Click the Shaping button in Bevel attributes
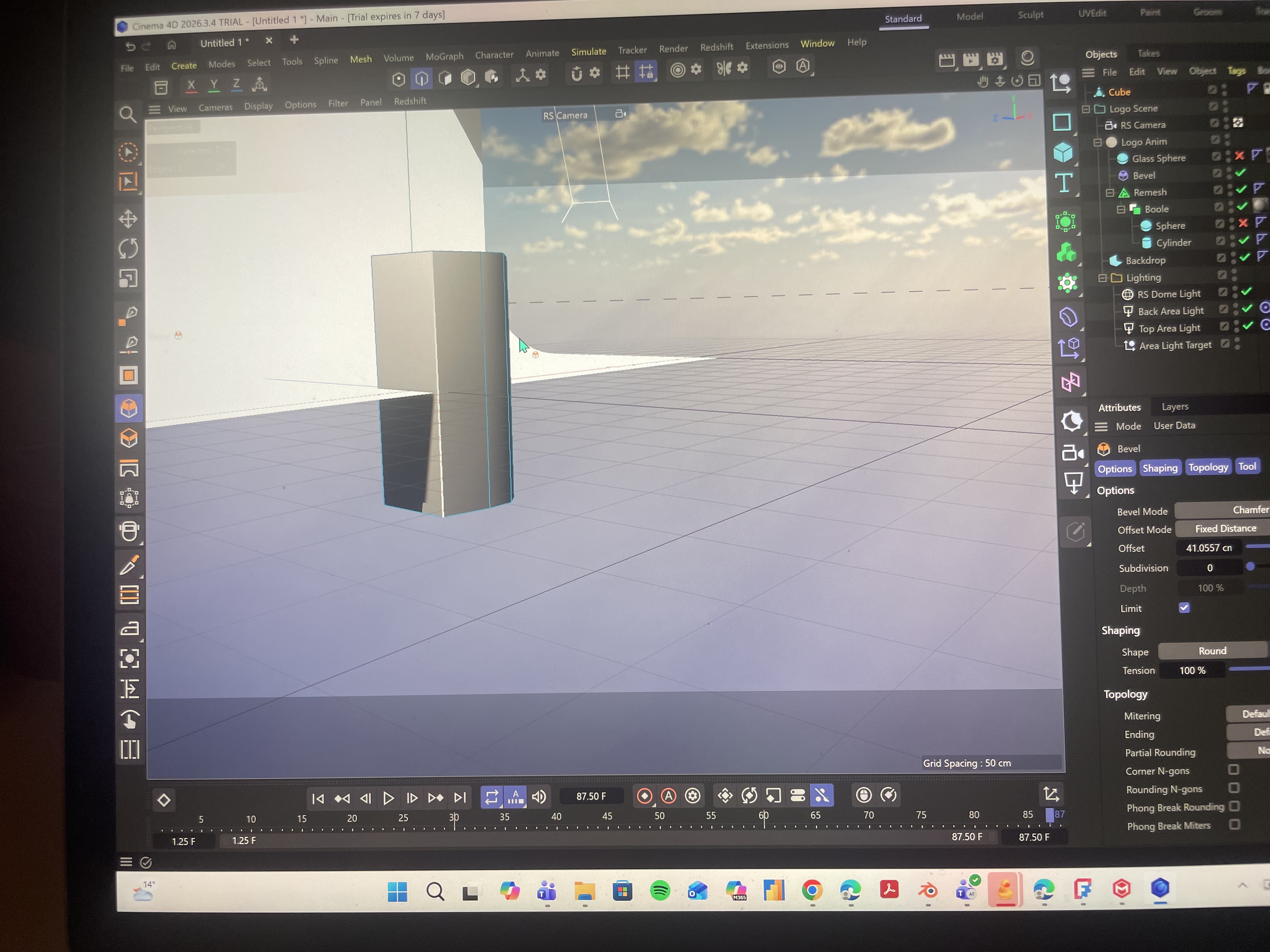1270x952 pixels. [1160, 468]
